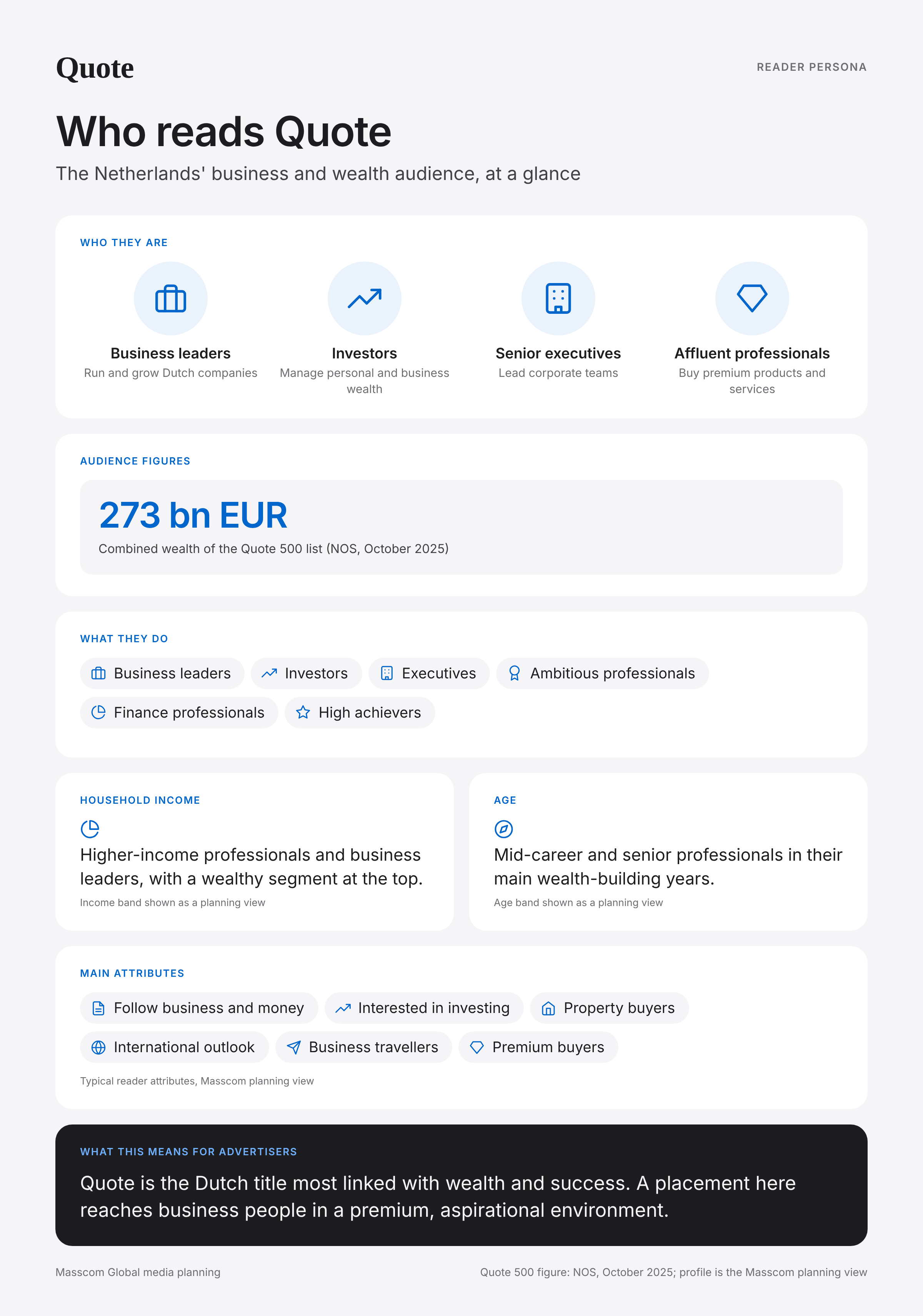Viewport: 923px width, 1316px height.
Task: Click the Who They Are section label
Action: tap(124, 242)
